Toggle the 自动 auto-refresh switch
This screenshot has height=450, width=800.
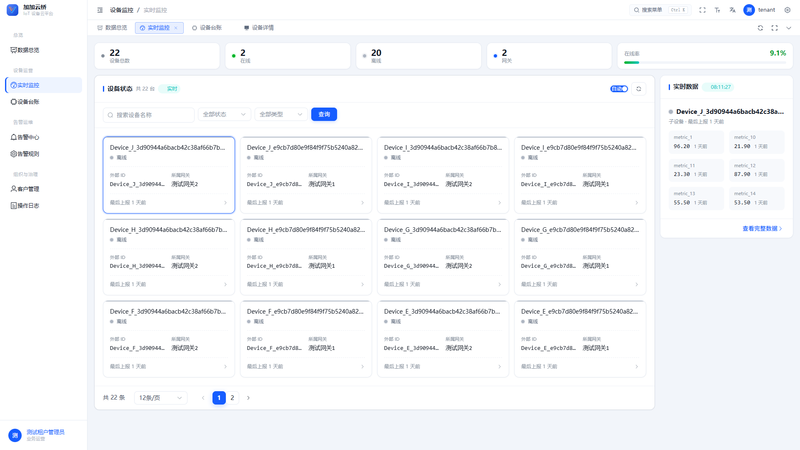tap(619, 89)
